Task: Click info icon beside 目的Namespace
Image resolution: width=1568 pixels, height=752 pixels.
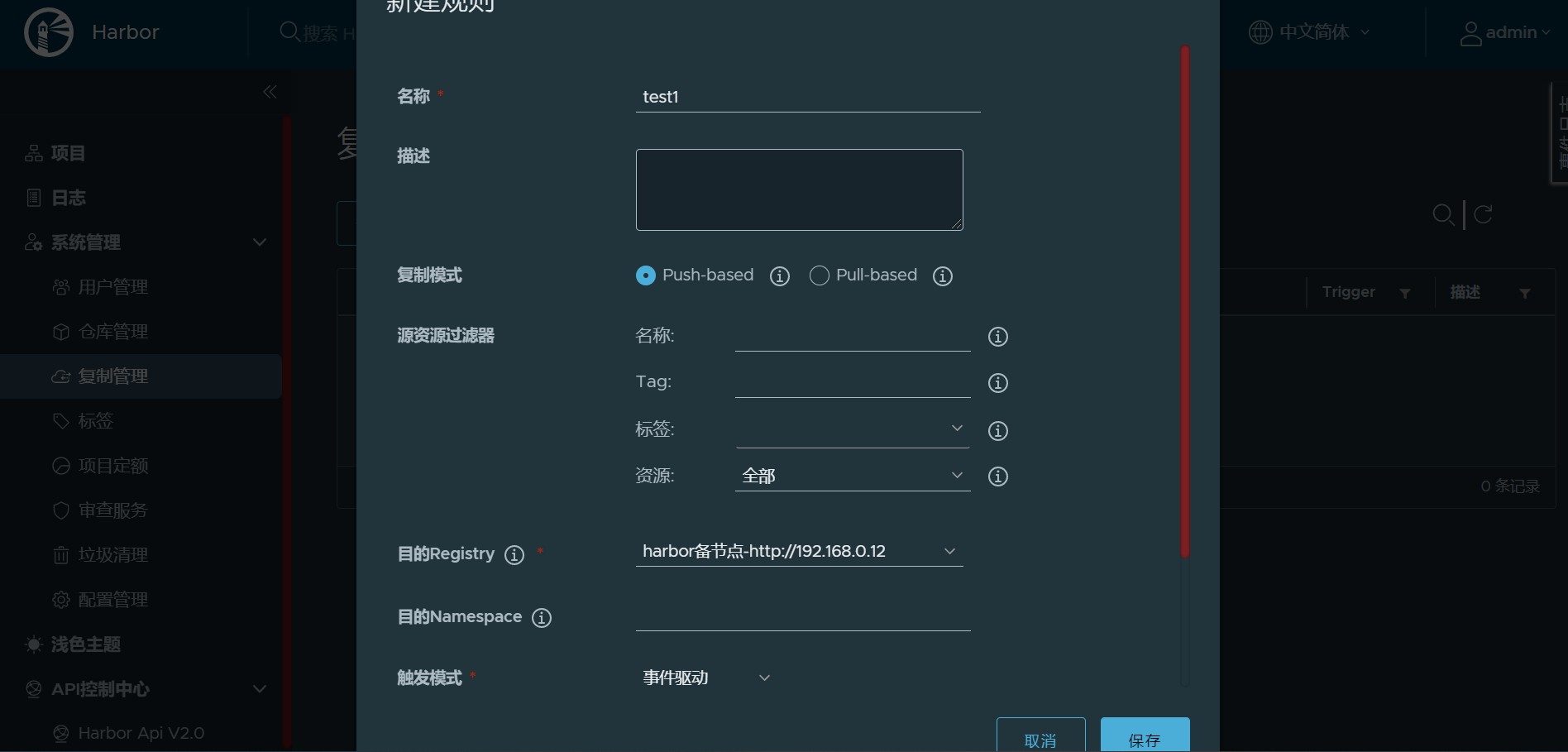Action: pos(542,618)
